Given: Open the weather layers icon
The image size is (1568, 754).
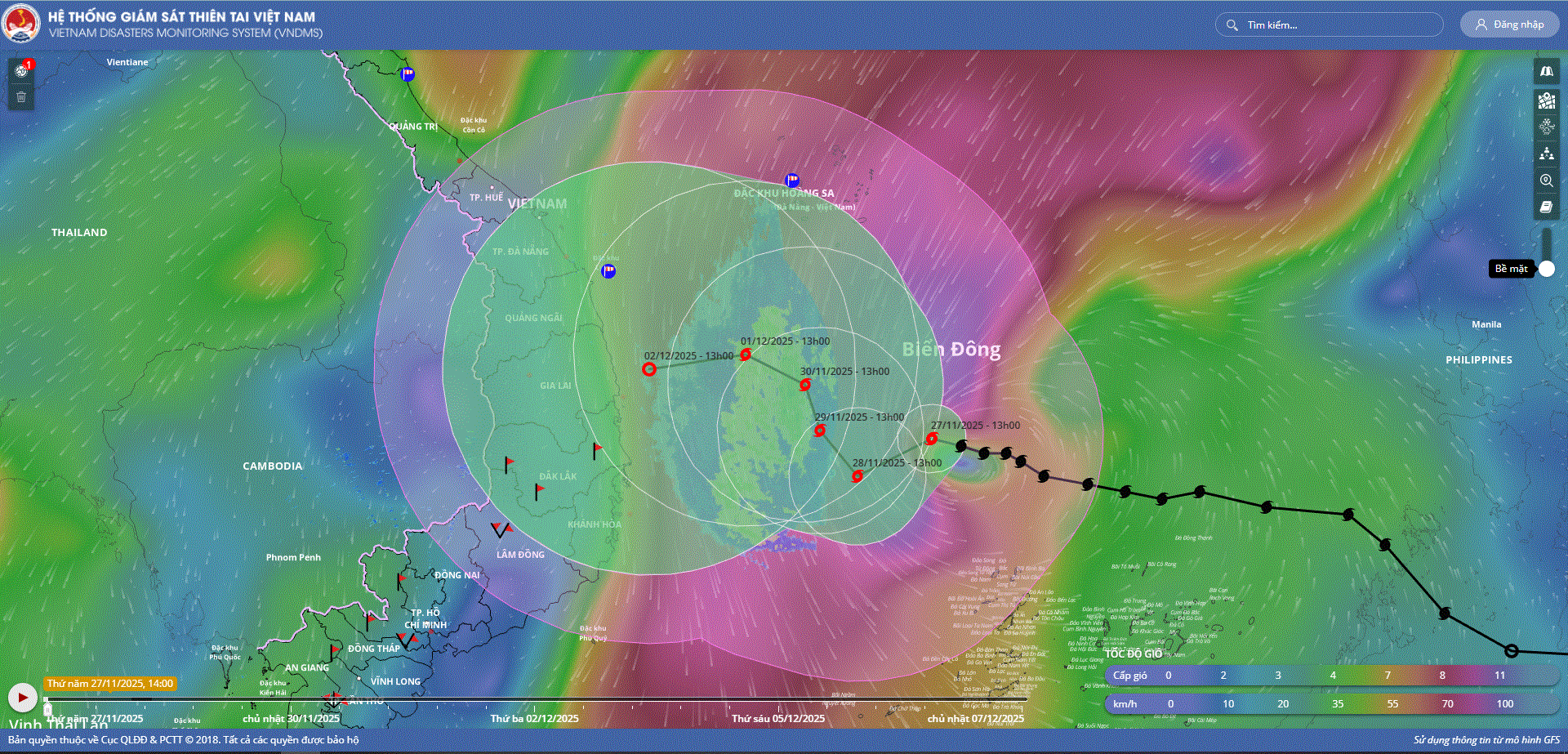Looking at the screenshot, I should (1546, 127).
